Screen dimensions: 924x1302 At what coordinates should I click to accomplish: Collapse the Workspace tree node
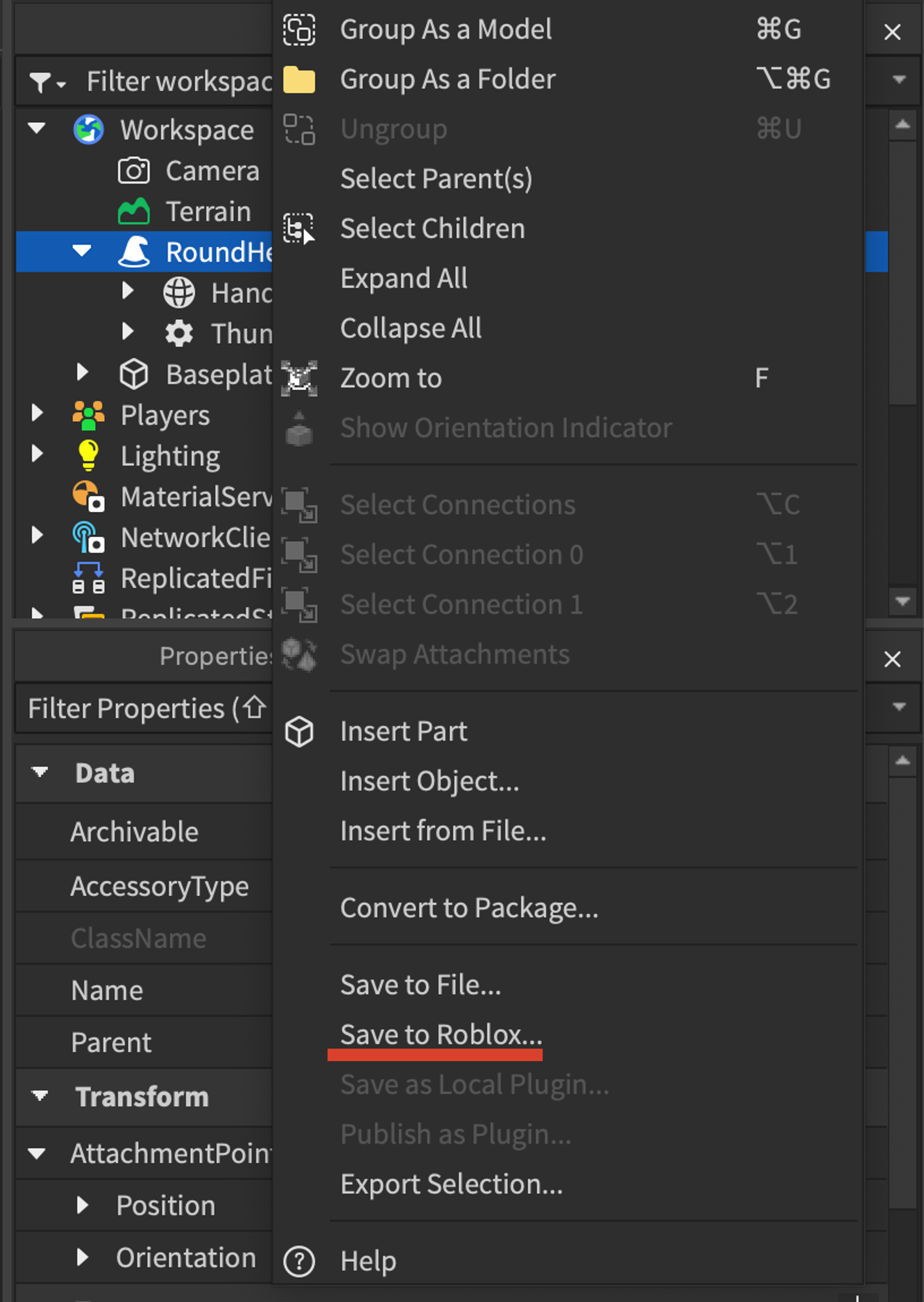point(37,129)
